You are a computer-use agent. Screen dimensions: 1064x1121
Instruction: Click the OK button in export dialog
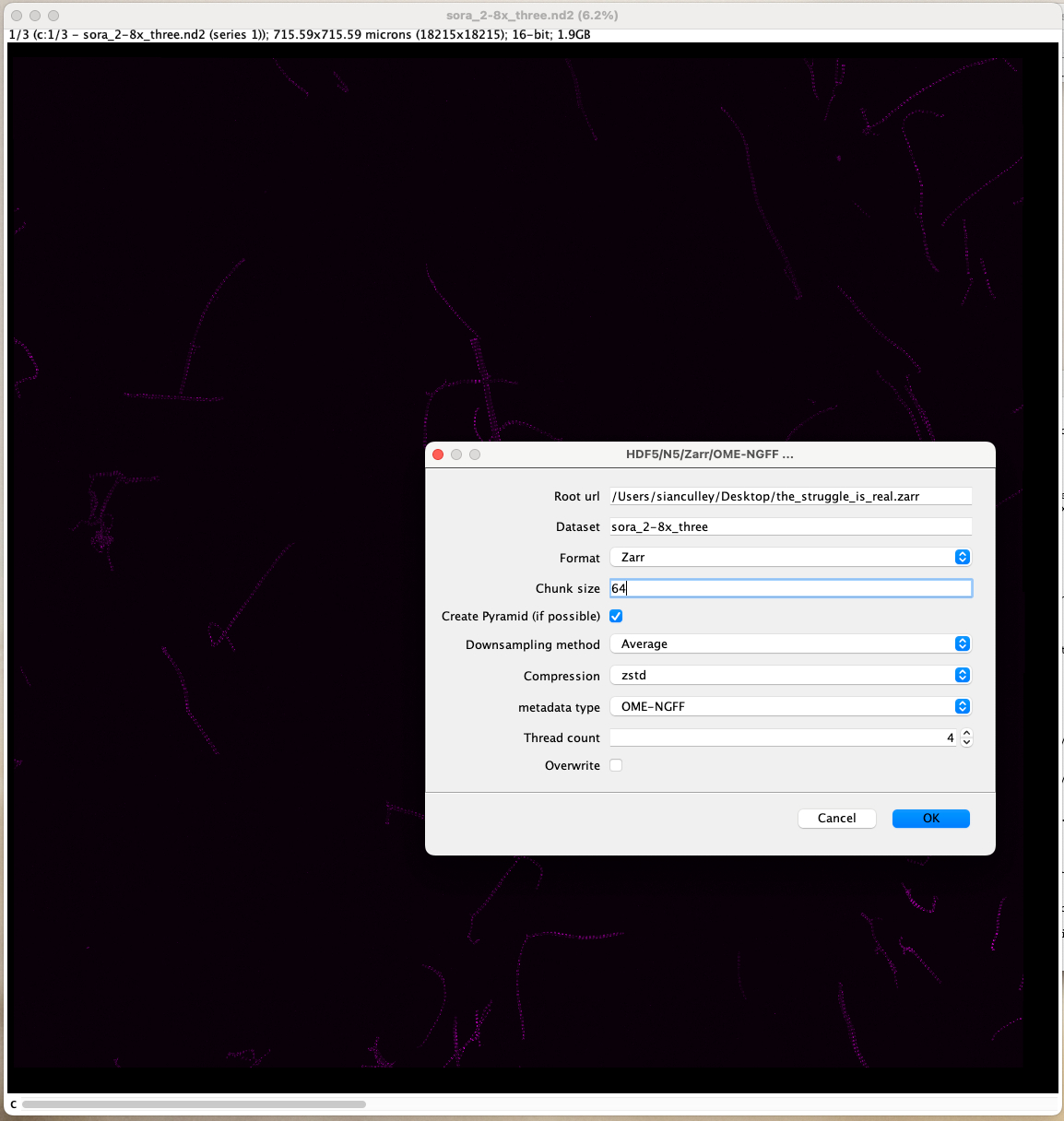[x=930, y=819]
